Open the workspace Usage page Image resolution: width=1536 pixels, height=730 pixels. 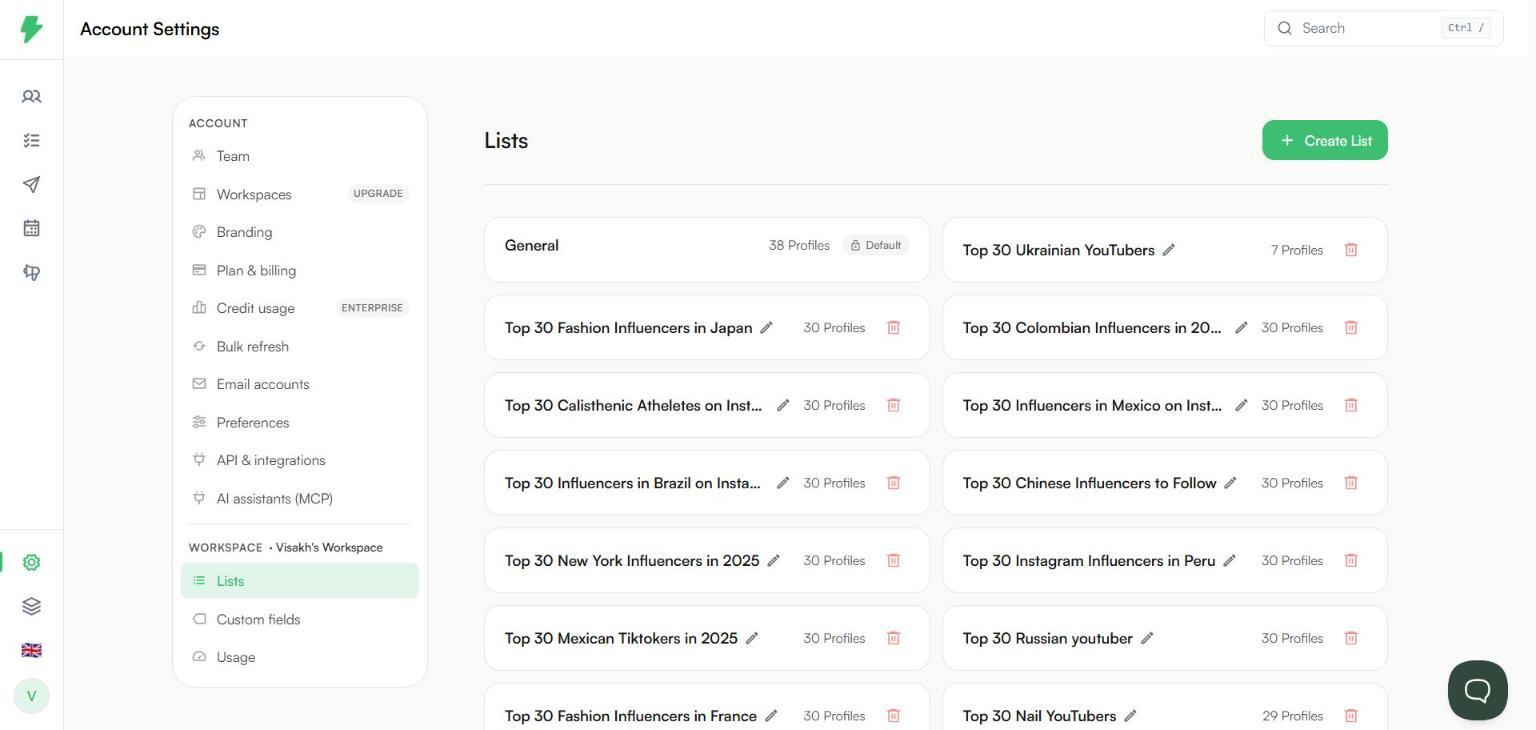click(x=300, y=657)
